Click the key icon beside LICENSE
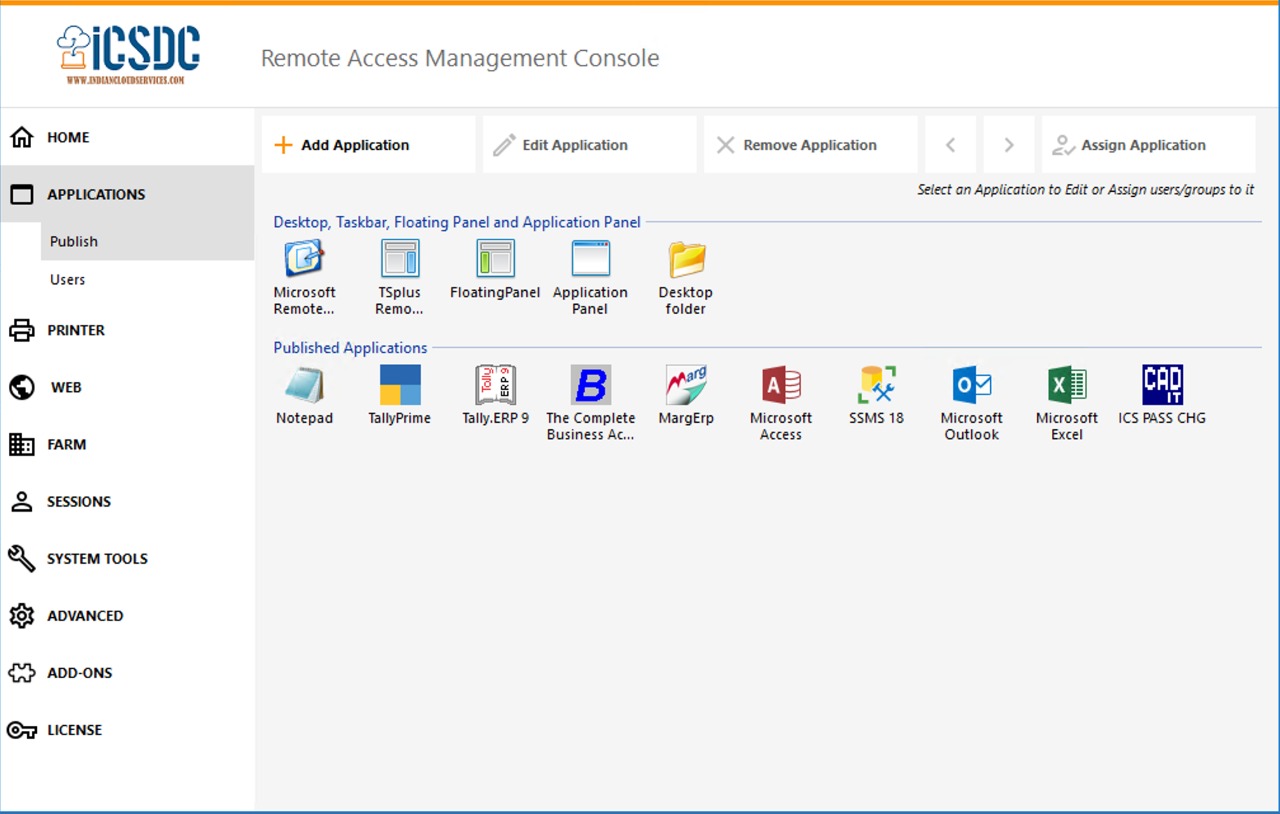The width and height of the screenshot is (1280, 814). [x=22, y=730]
